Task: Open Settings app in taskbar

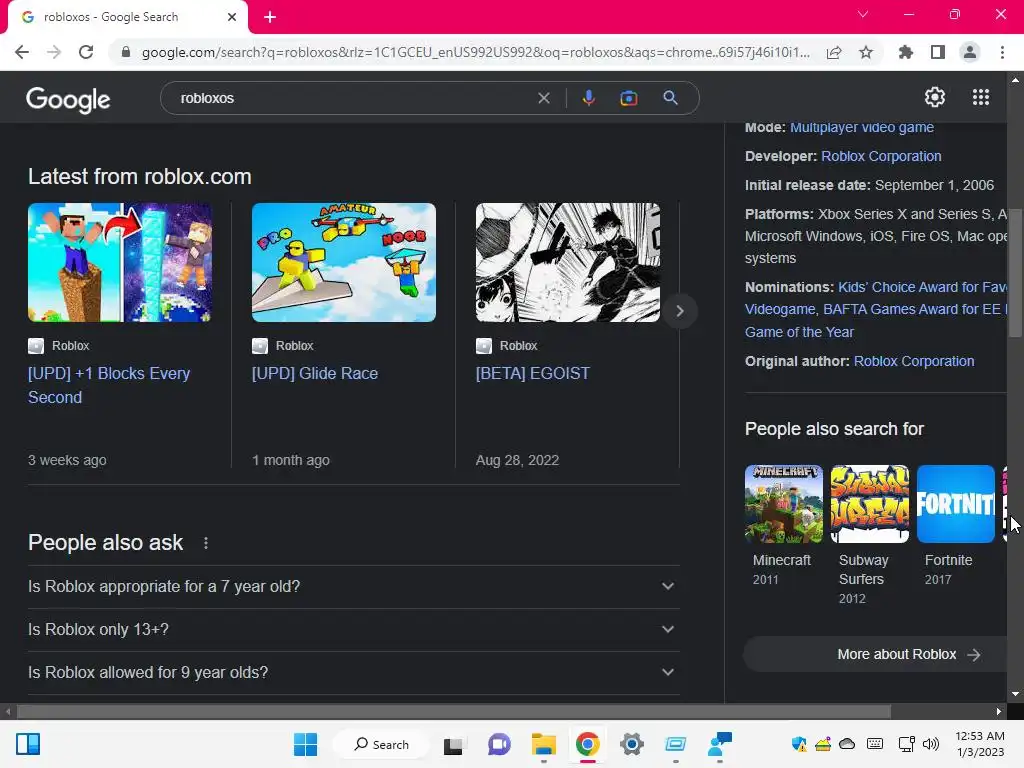Action: click(632, 744)
